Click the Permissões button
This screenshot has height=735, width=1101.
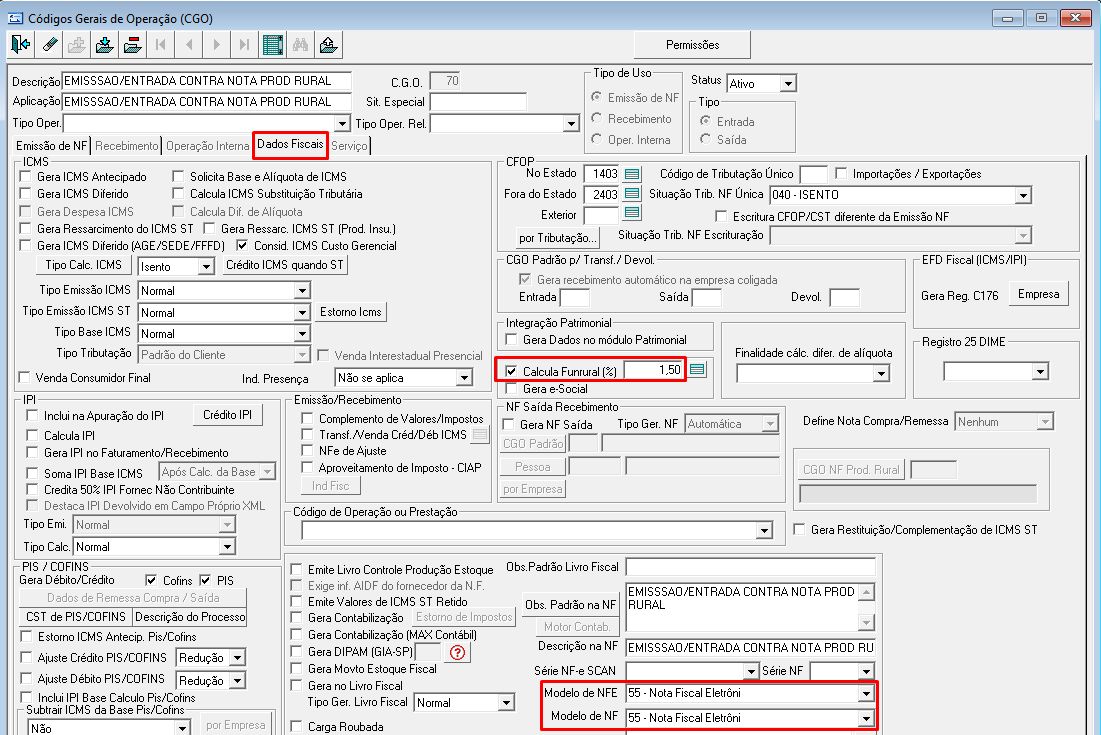pos(692,45)
